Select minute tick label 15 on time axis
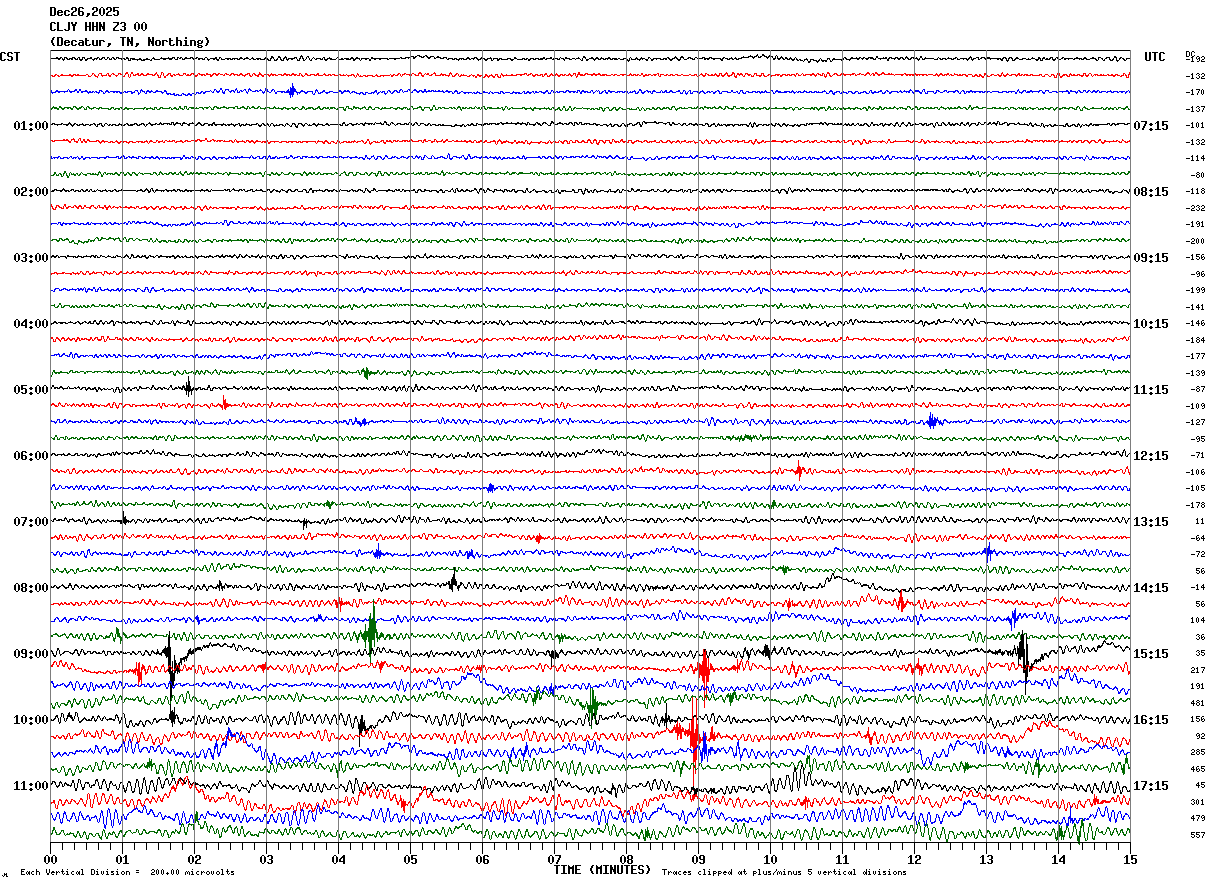This screenshot has height=886, width=1210. pyautogui.click(x=1130, y=859)
